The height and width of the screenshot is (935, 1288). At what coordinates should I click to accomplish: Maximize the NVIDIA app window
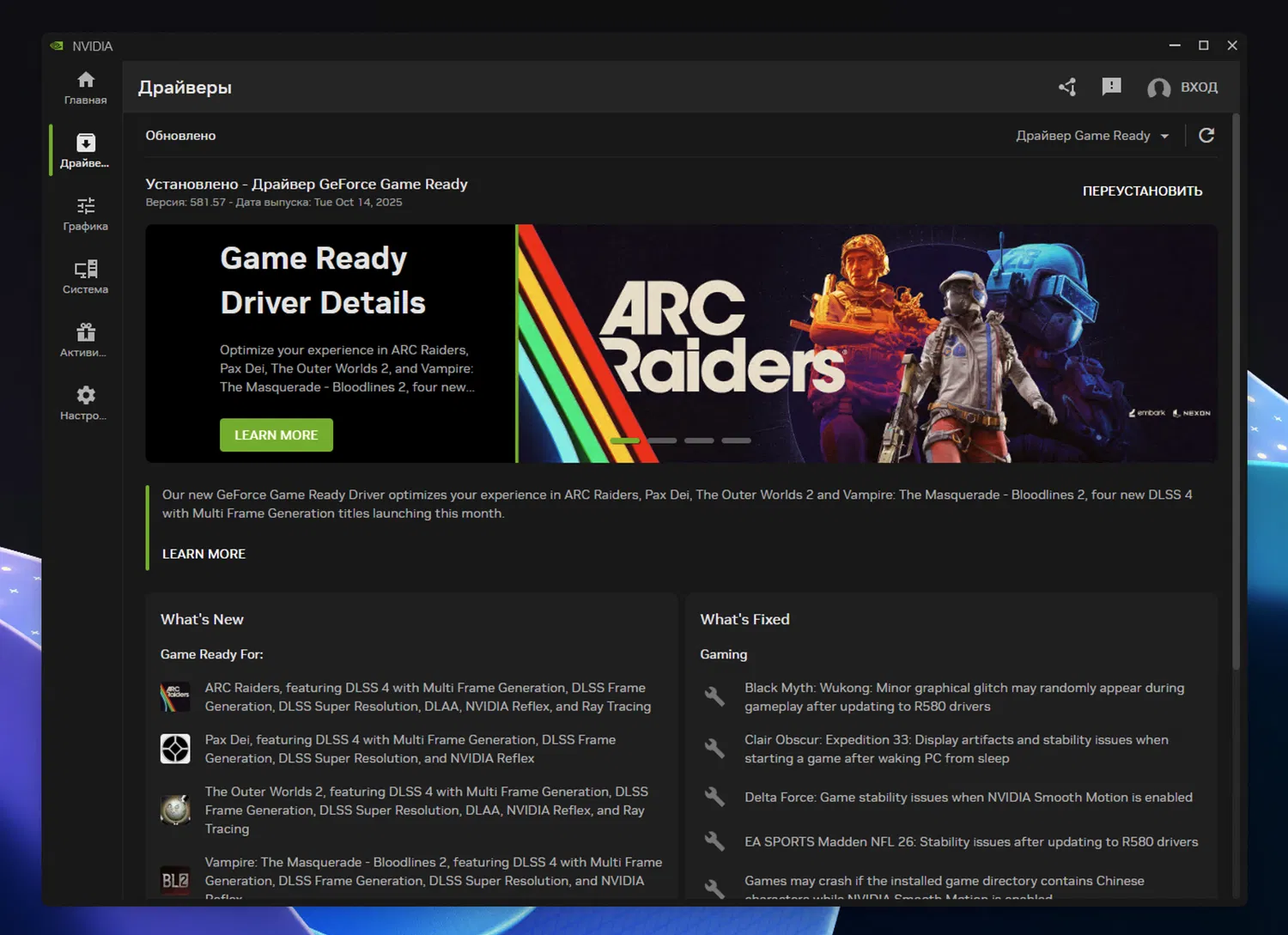pos(1204,46)
